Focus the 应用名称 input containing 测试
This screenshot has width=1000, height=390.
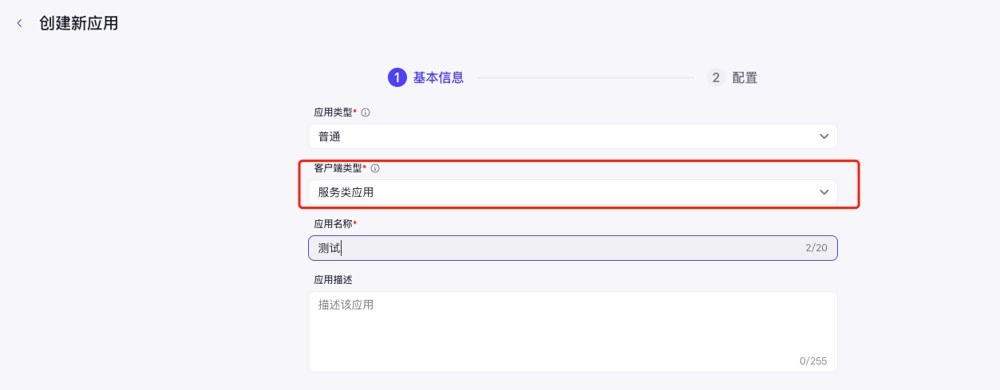coord(573,248)
